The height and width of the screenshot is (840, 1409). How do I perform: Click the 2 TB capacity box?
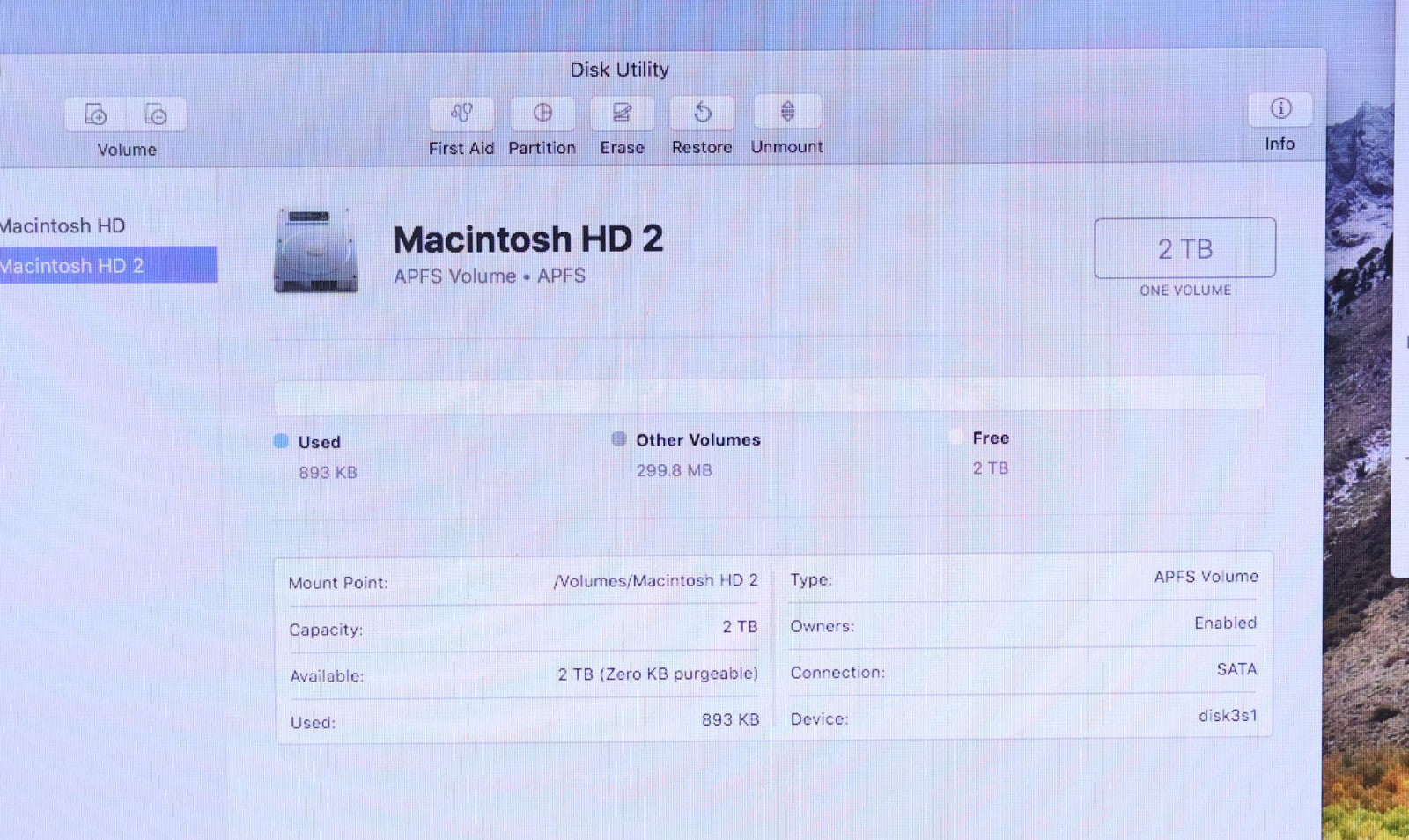[x=1184, y=248]
